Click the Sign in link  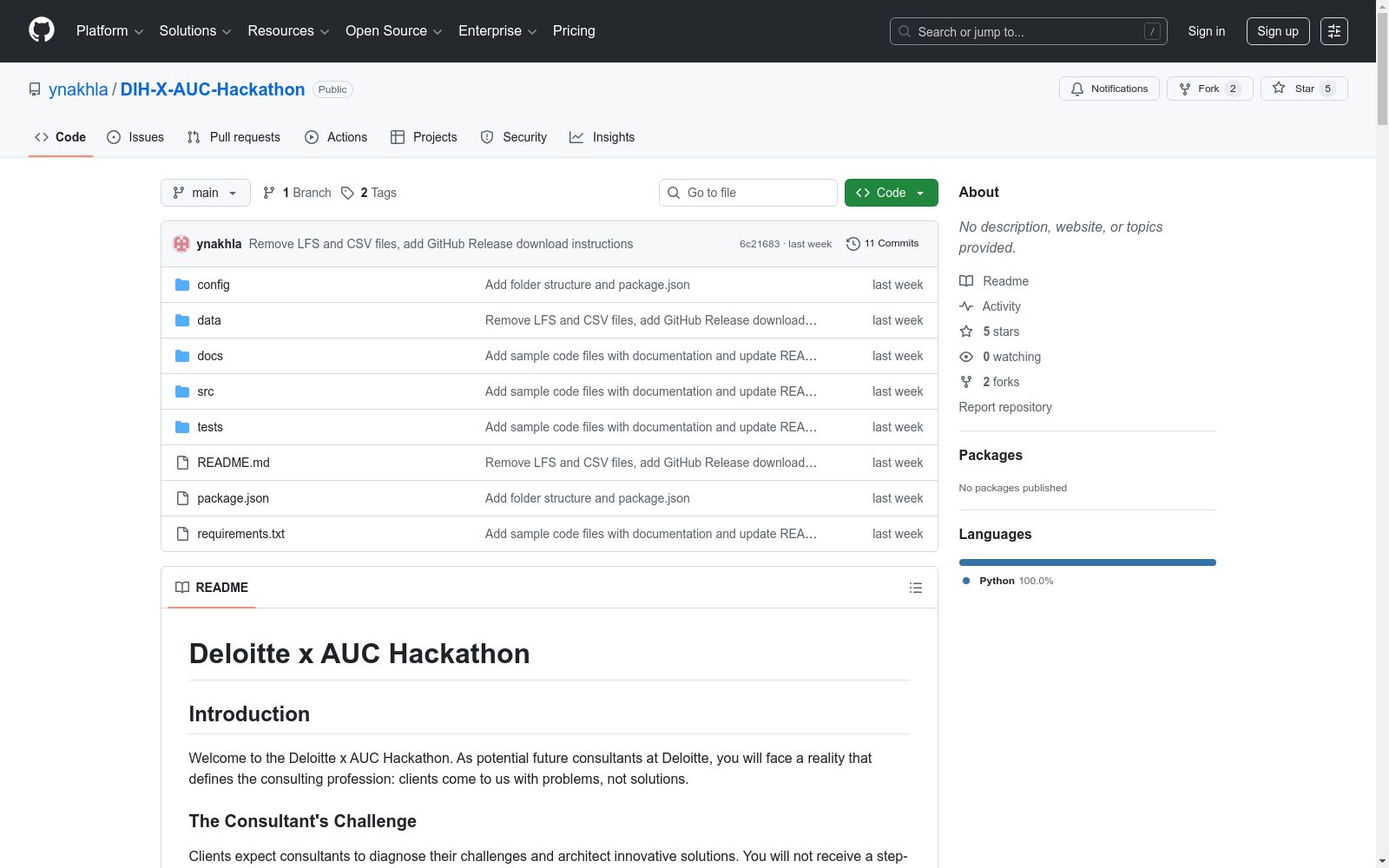[x=1207, y=31]
